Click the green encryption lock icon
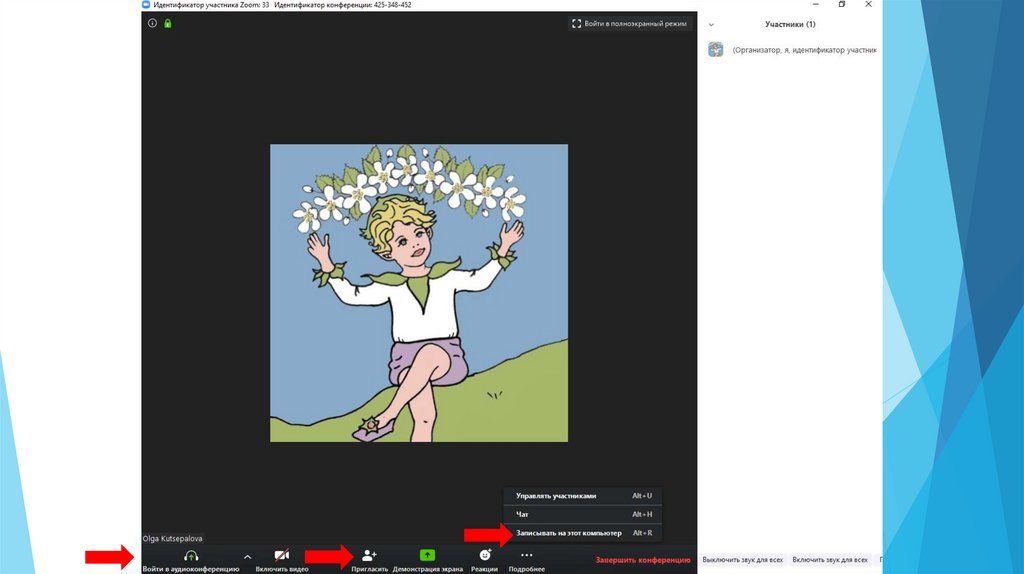Image resolution: width=1024 pixels, height=574 pixels. [x=168, y=23]
